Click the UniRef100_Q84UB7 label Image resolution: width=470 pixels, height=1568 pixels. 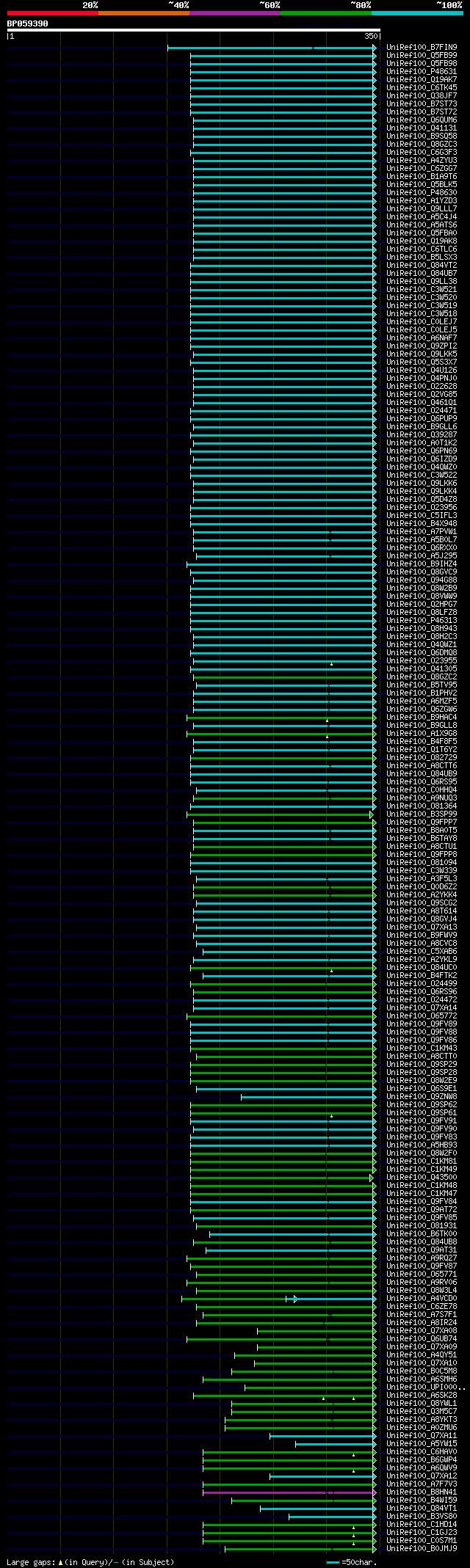pos(422,274)
